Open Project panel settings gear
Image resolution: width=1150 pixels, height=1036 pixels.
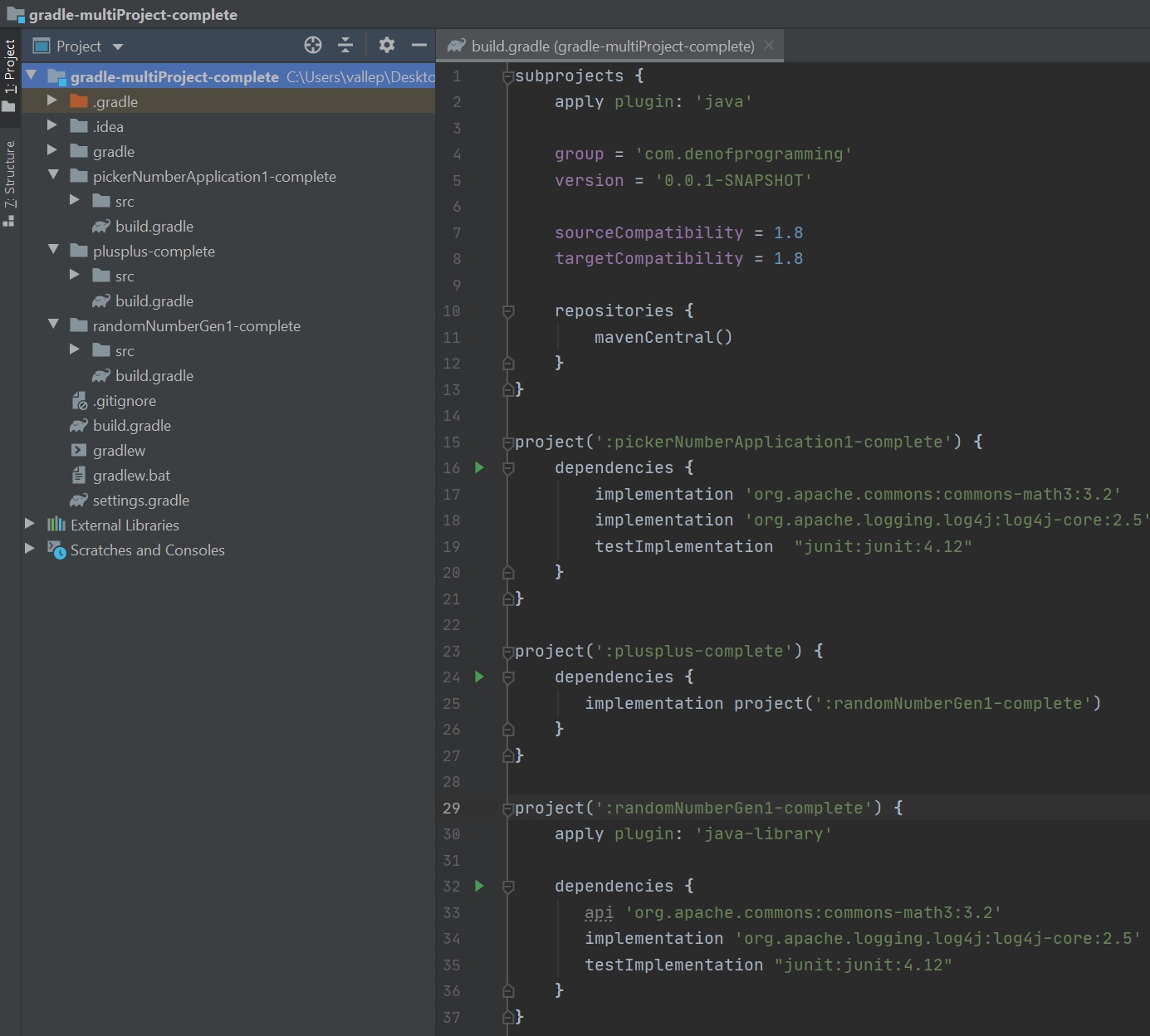point(387,46)
